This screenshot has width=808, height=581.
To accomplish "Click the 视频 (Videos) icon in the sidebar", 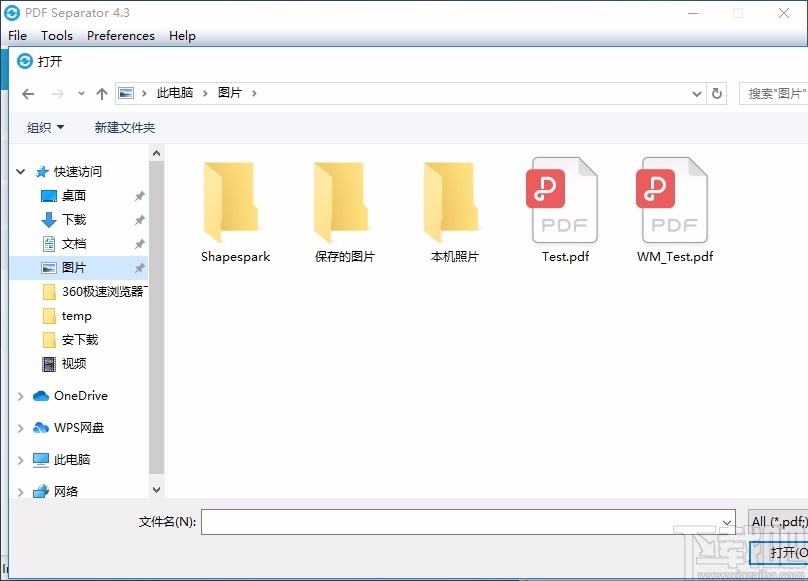I will pyautogui.click(x=47, y=363).
